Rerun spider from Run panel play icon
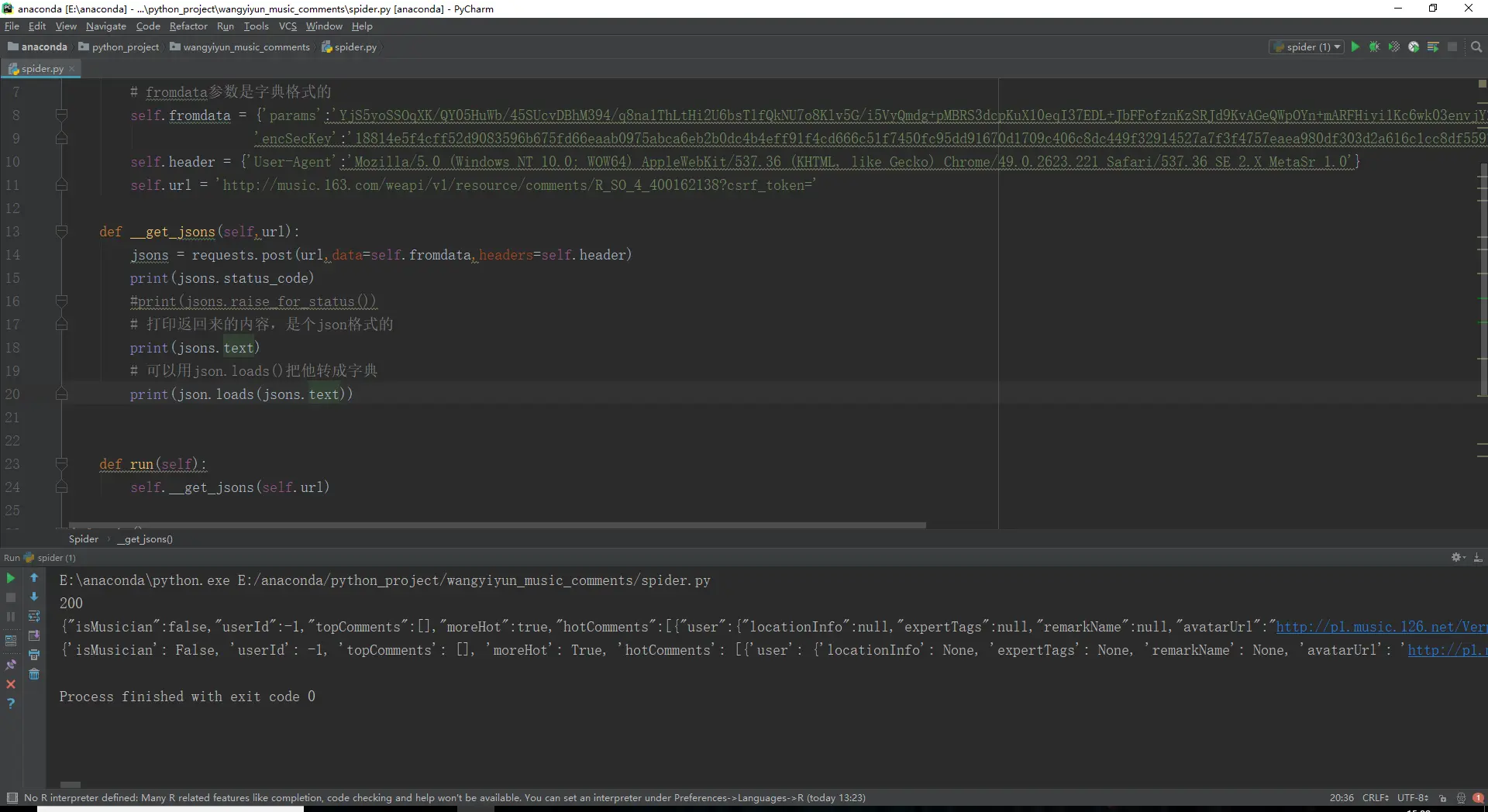 [x=11, y=578]
